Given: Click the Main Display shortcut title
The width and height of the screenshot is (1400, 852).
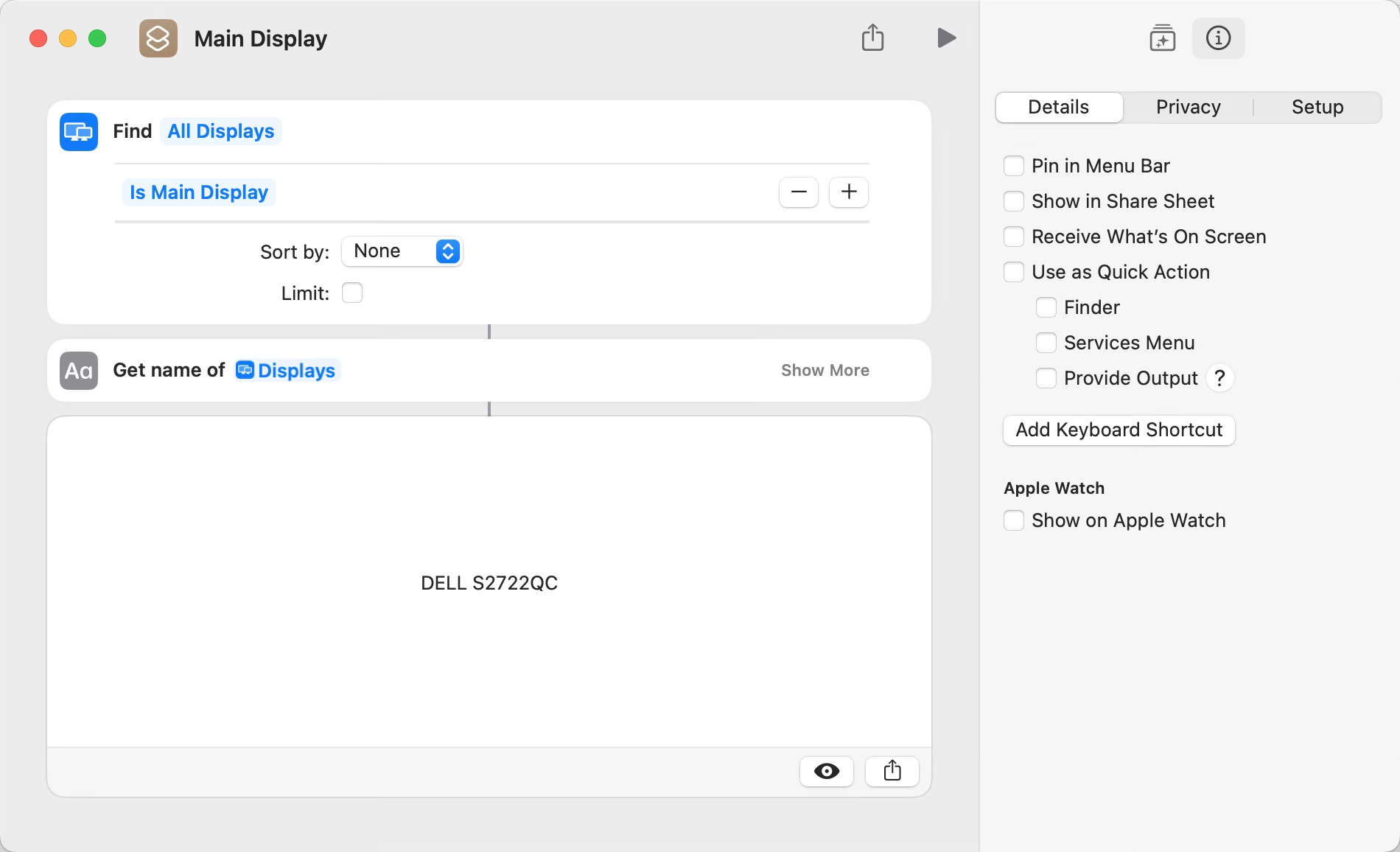Looking at the screenshot, I should click(261, 38).
